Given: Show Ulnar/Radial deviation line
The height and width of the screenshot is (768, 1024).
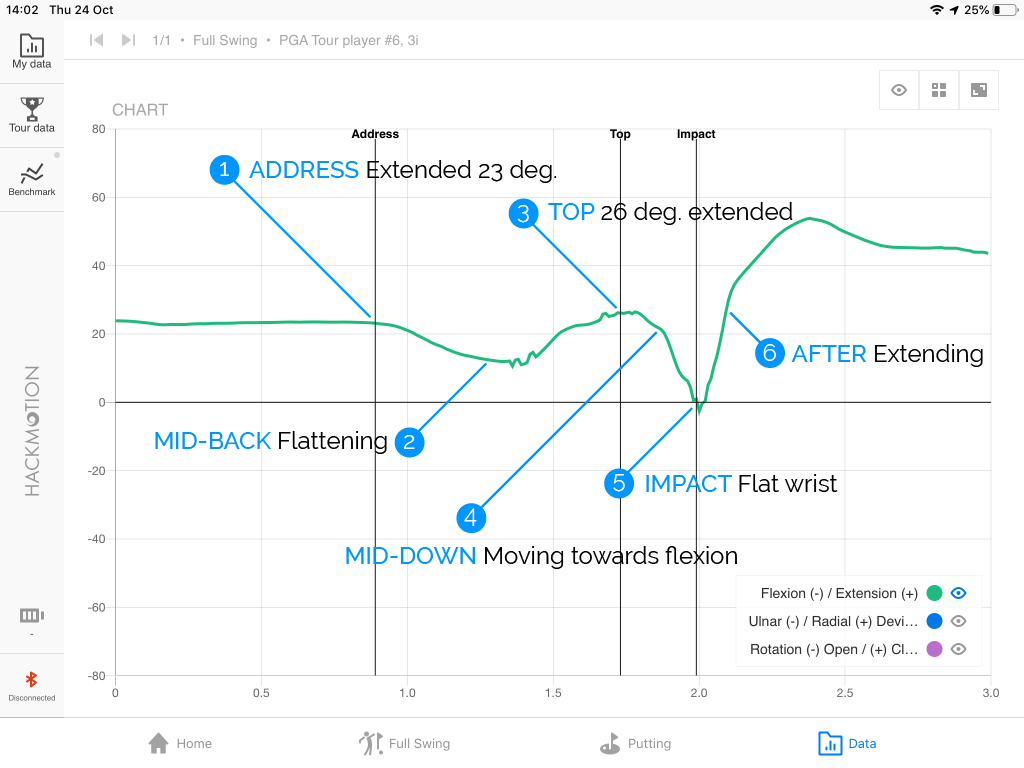Looking at the screenshot, I should tap(959, 621).
